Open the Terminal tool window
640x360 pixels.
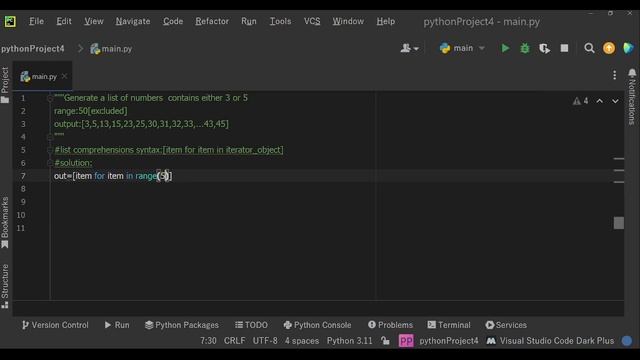(x=449, y=325)
